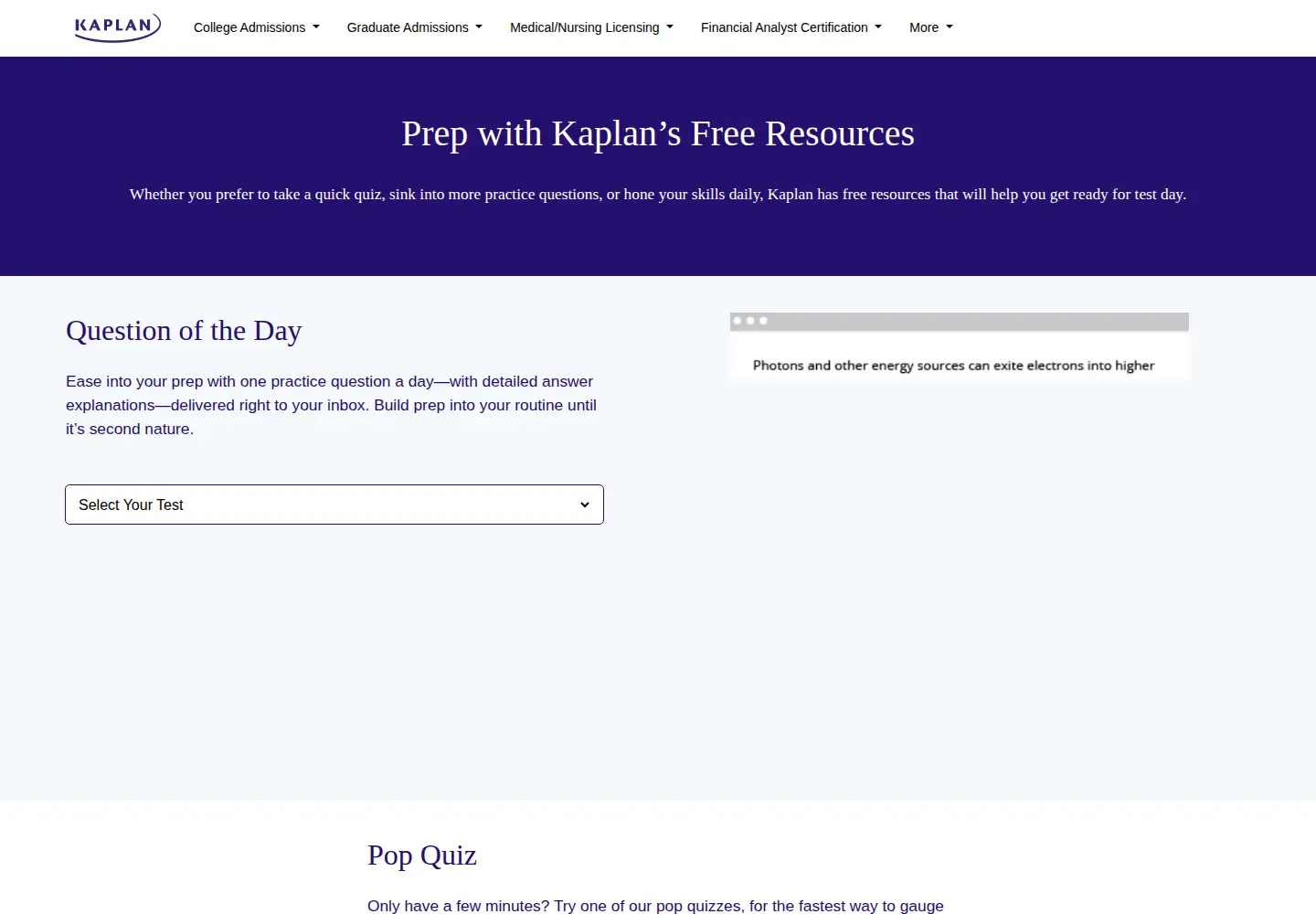Expand the More navigation menu
This screenshot has width=1316, height=914.
tap(931, 27)
